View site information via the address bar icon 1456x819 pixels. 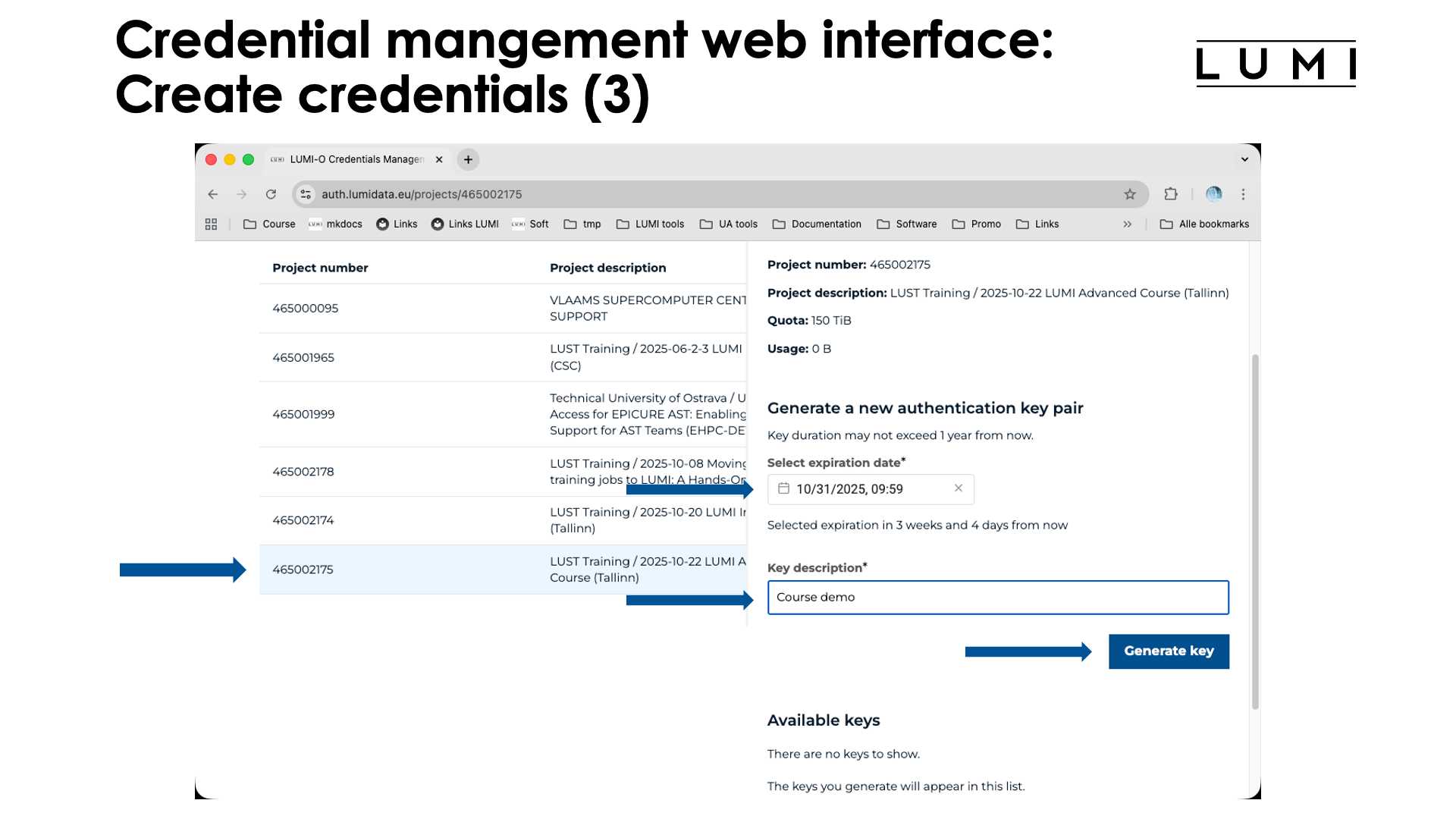pos(306,194)
